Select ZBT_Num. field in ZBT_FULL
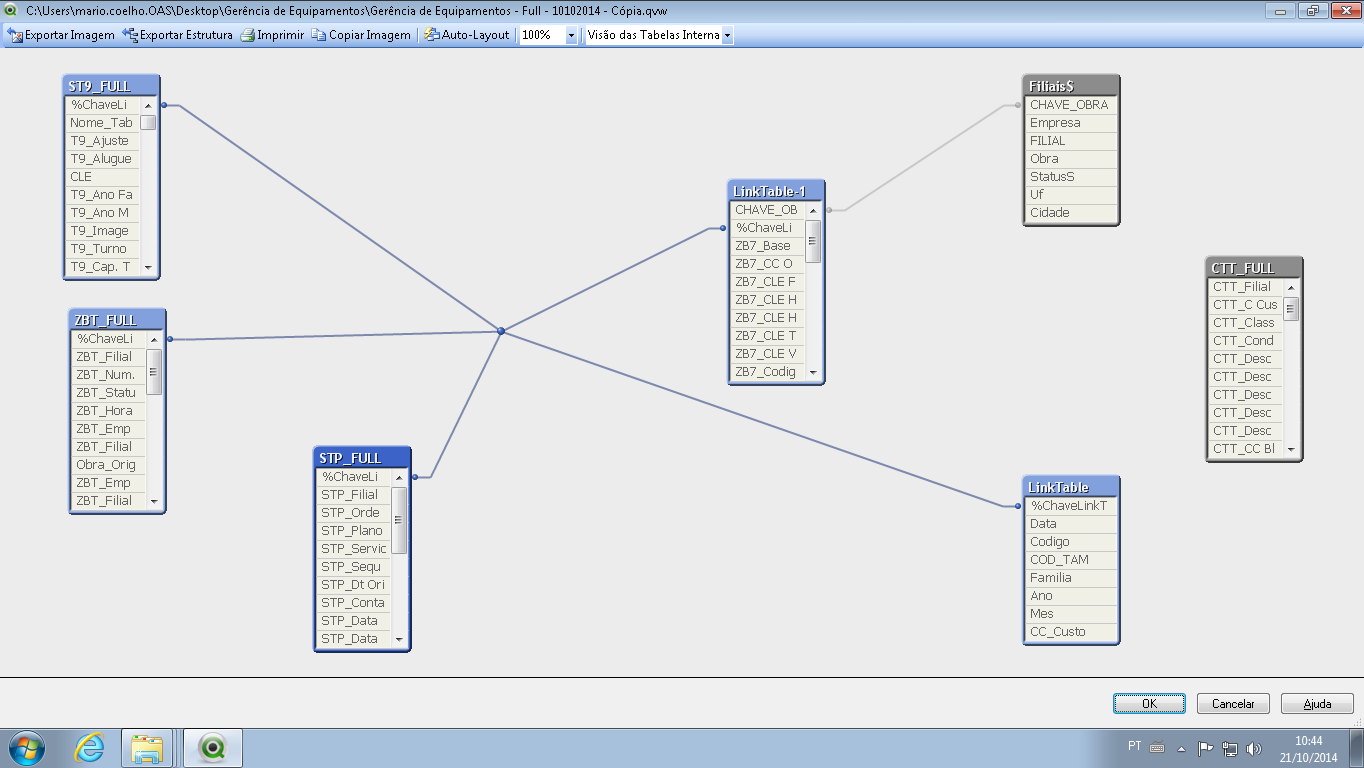 [108, 375]
